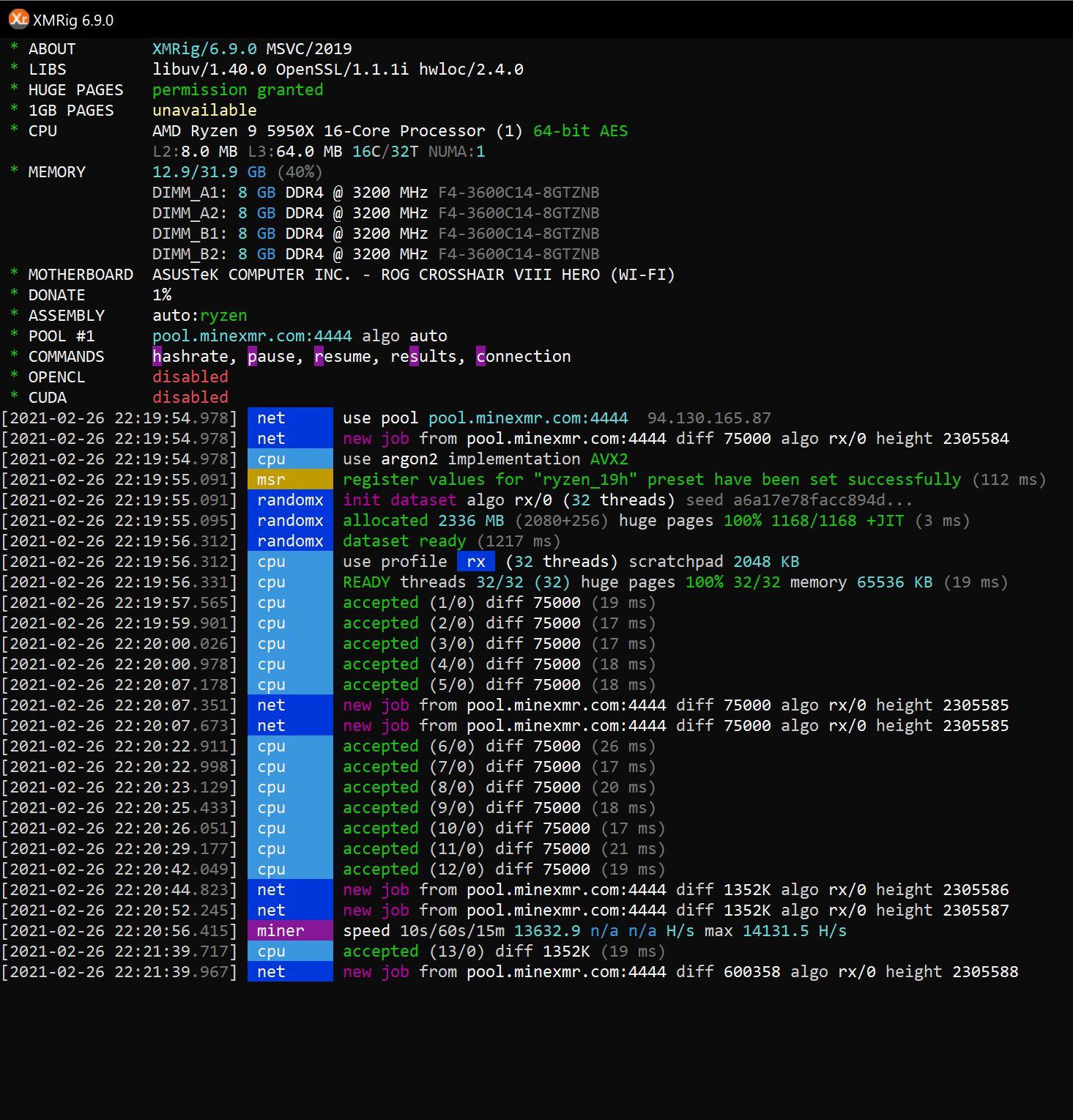
Task: Click the DIMM_A1 memory row
Action: (376, 192)
